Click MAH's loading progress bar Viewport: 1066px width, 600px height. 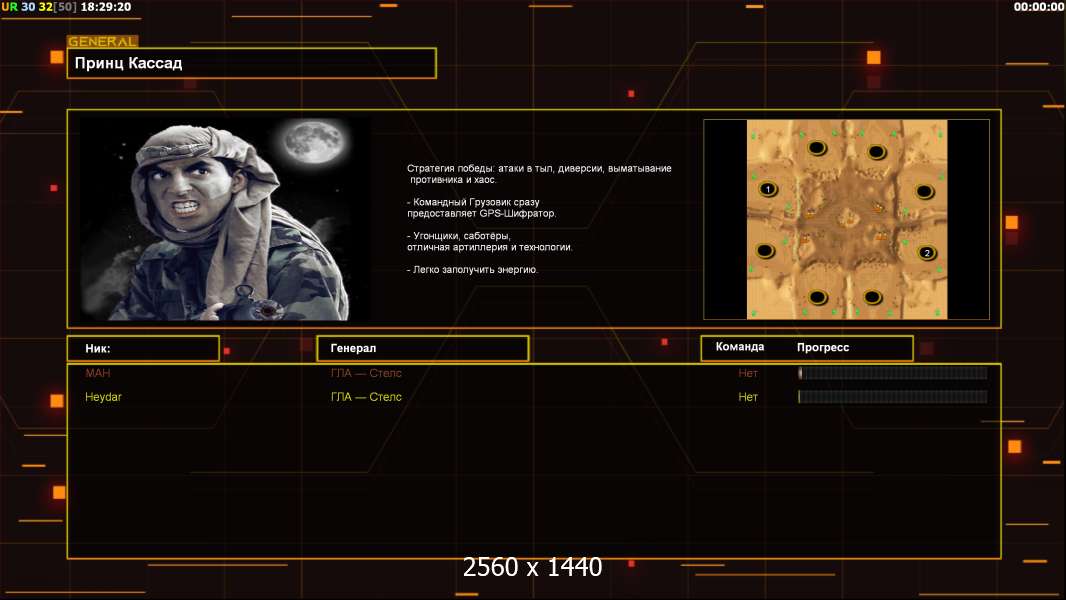(893, 372)
